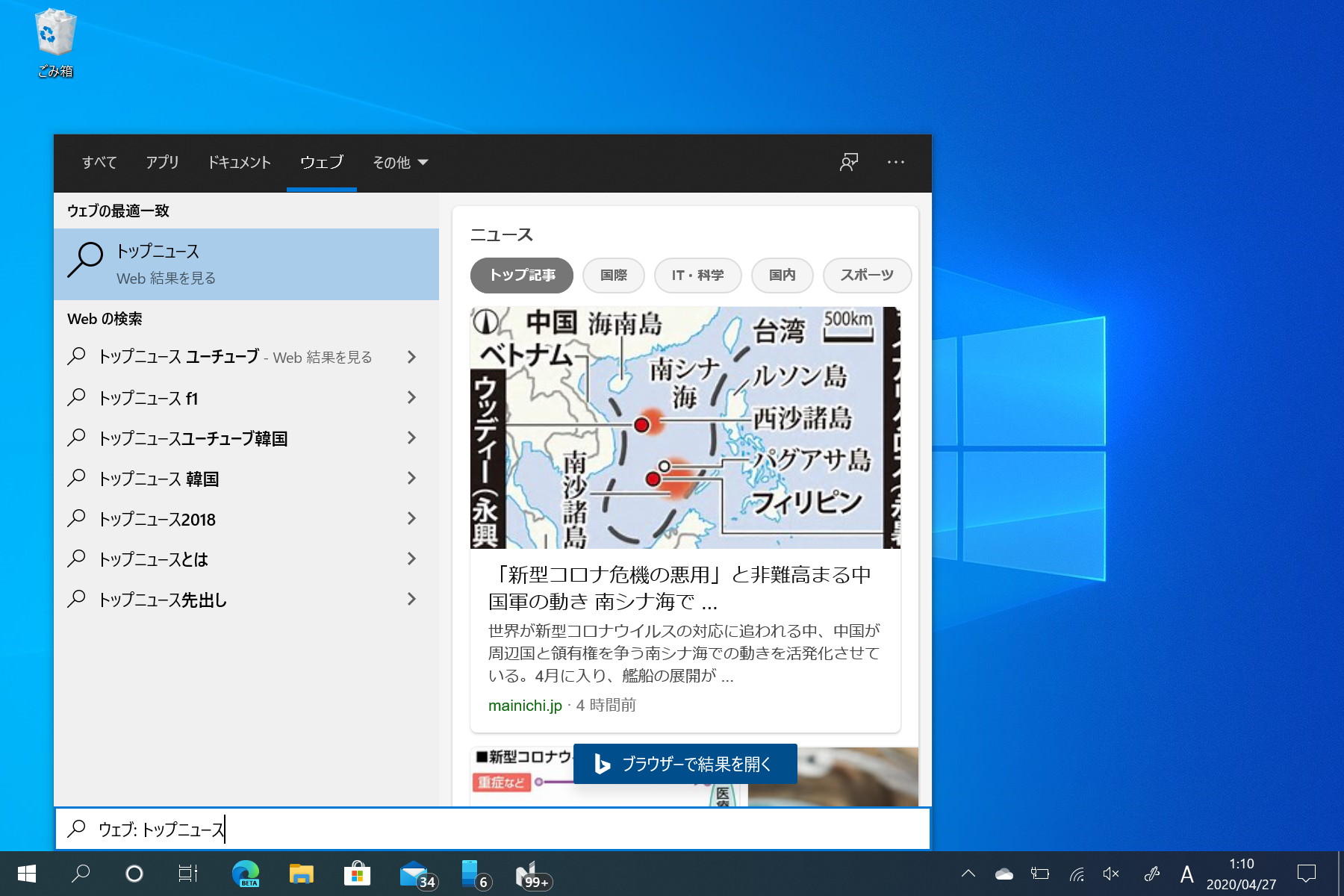Image resolution: width=1344 pixels, height=896 pixels.
Task: Switch to the ドキュメント tab
Action: click(x=240, y=163)
